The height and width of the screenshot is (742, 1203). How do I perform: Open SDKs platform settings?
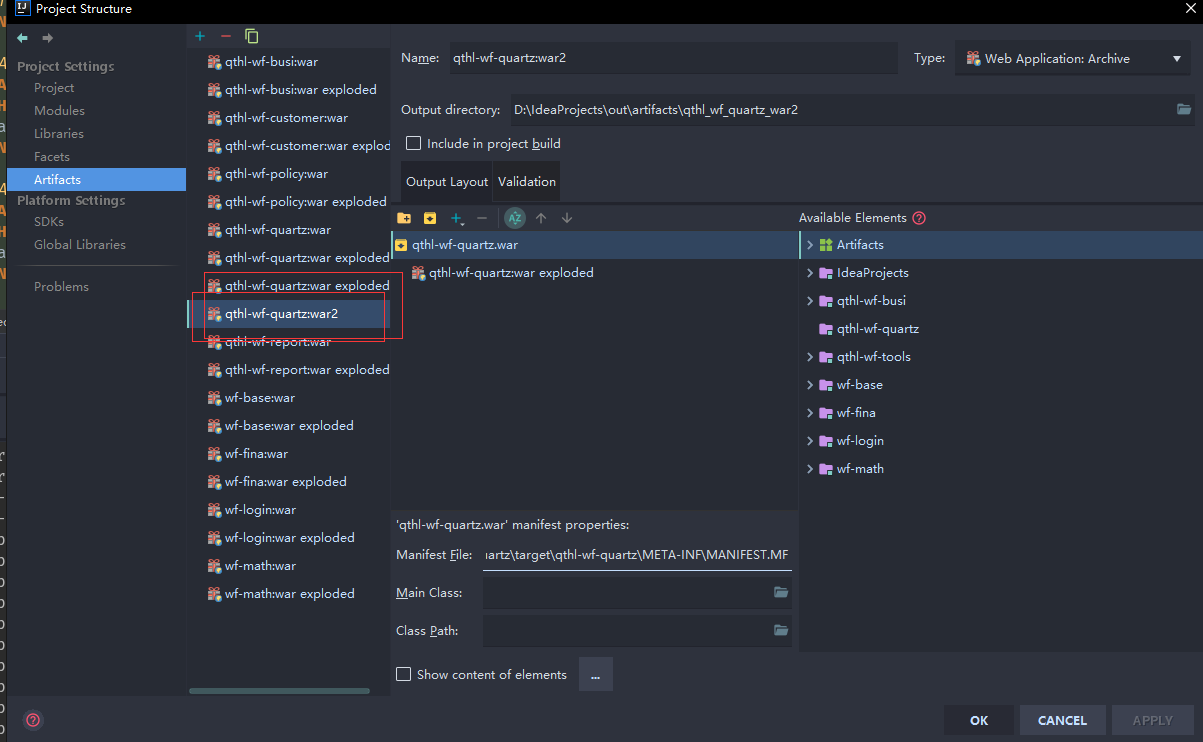(x=49, y=222)
